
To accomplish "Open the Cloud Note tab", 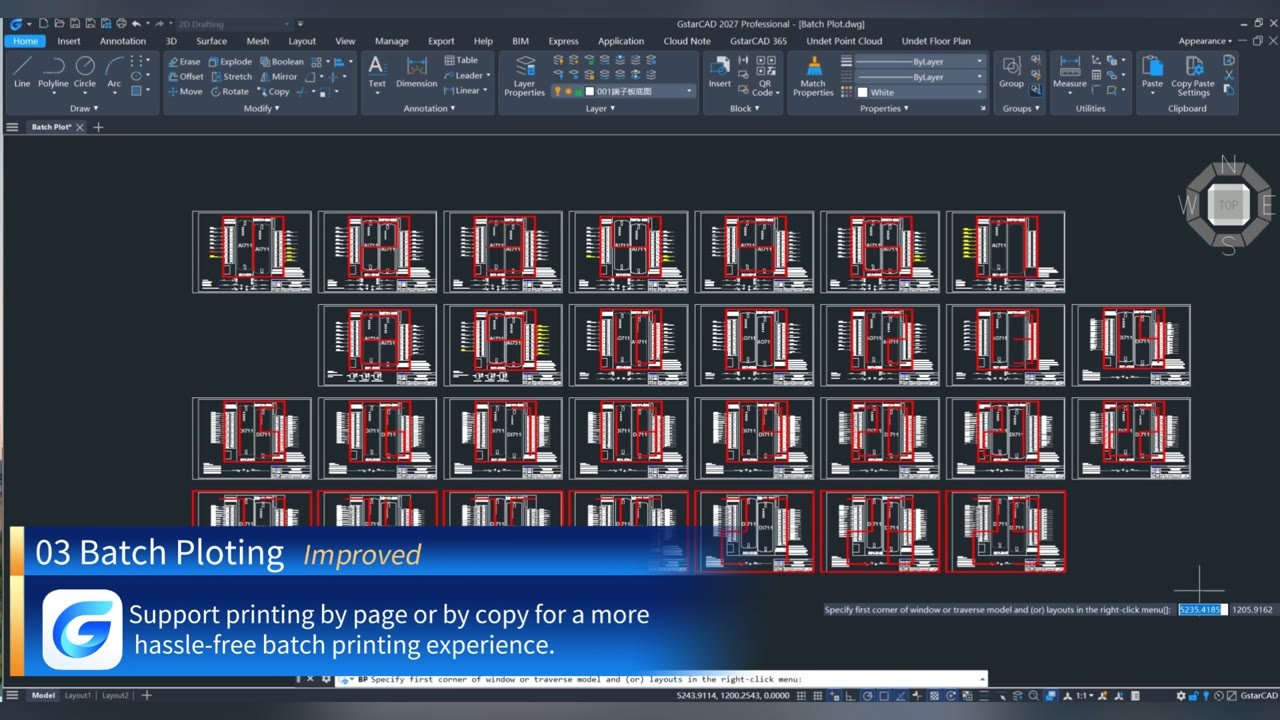I will pos(687,41).
